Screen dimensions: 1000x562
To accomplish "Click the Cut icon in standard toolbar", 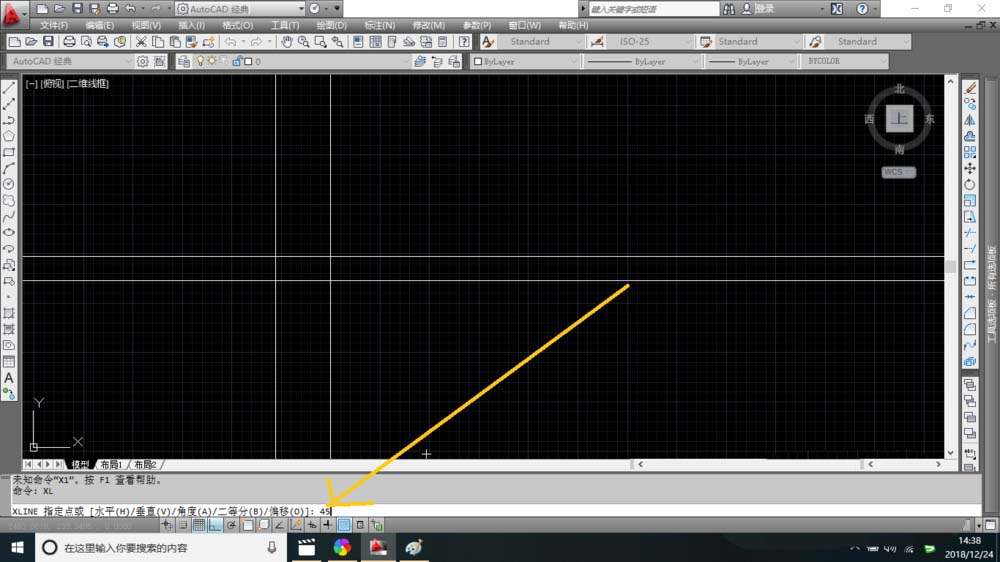I will click(141, 42).
